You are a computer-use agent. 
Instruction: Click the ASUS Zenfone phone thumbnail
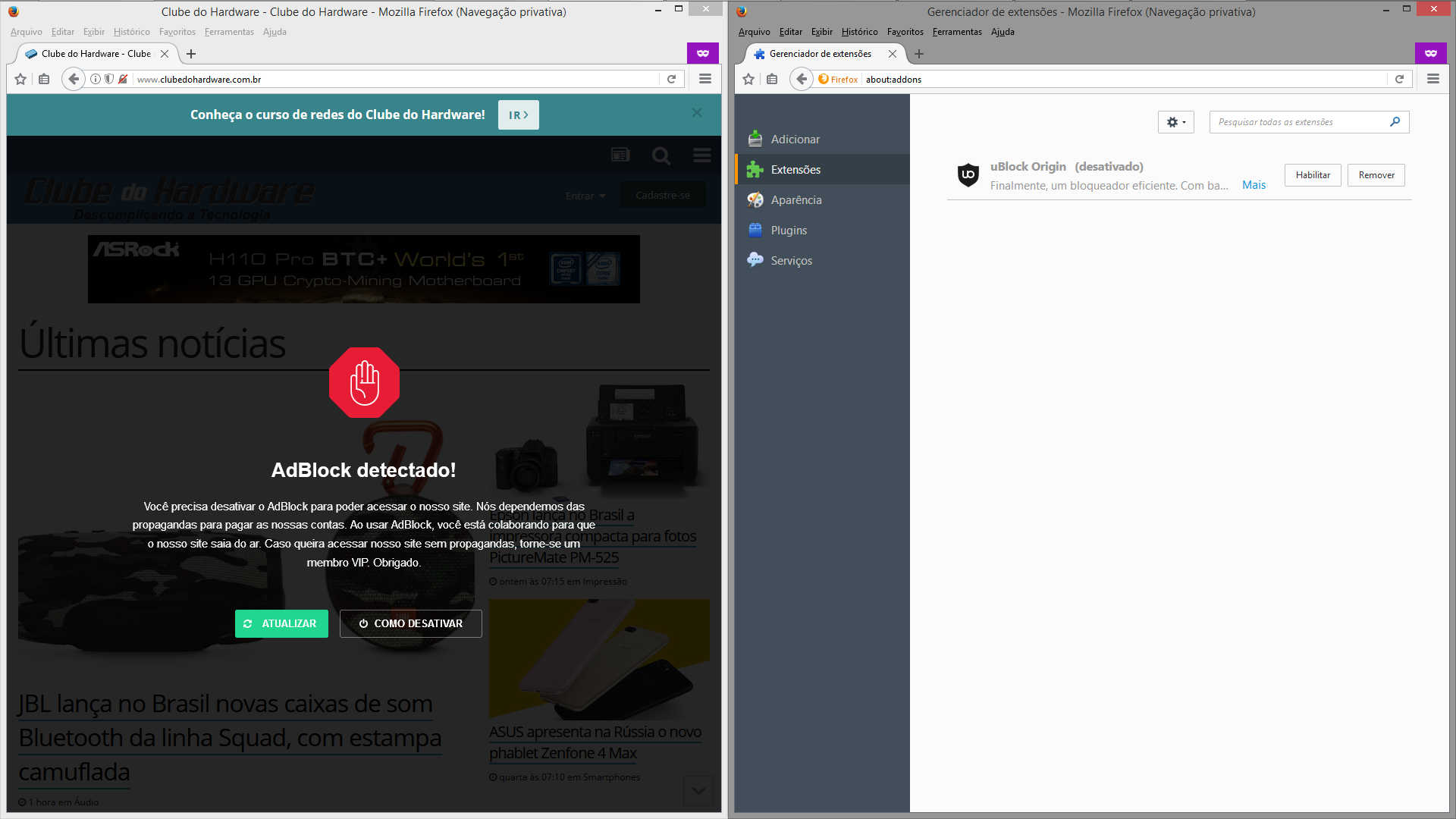[x=599, y=659]
